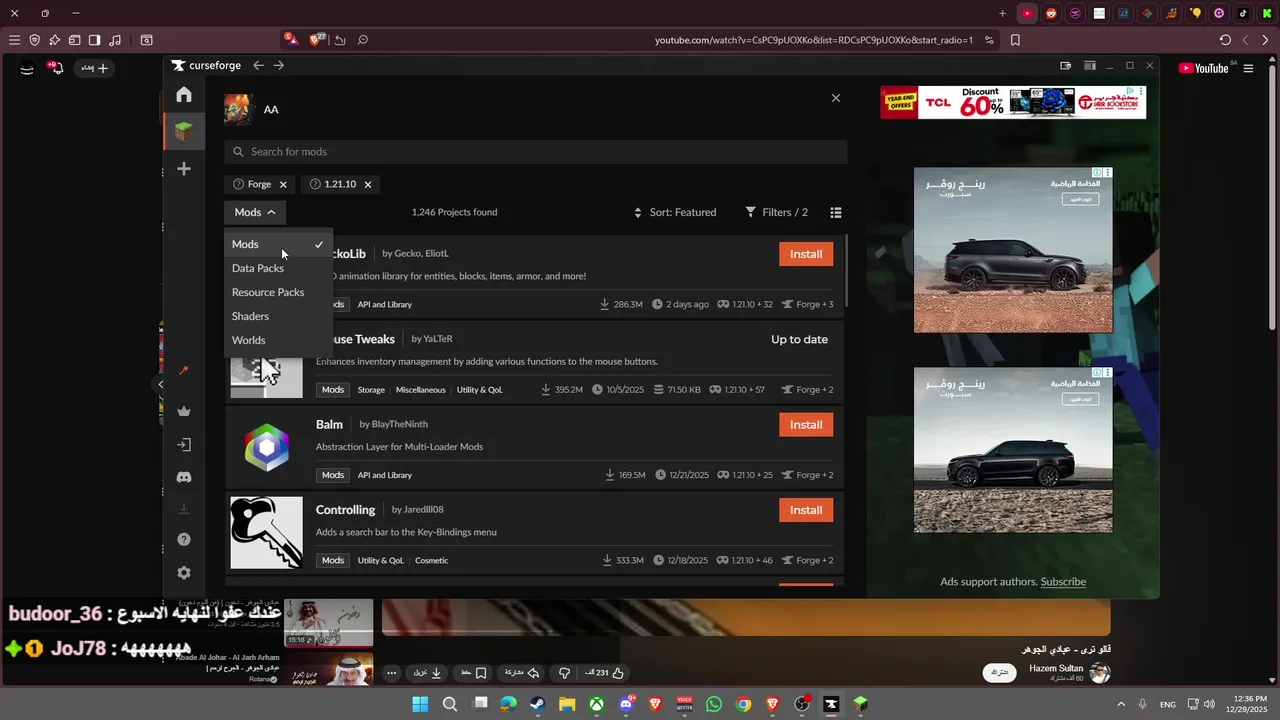
Task: Select Mods in the category menu
Action: [x=278, y=244]
